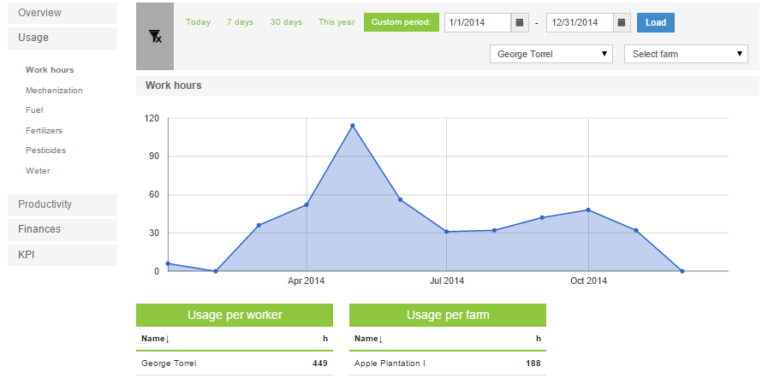
Task: Filter by 30 days
Action: tap(286, 22)
